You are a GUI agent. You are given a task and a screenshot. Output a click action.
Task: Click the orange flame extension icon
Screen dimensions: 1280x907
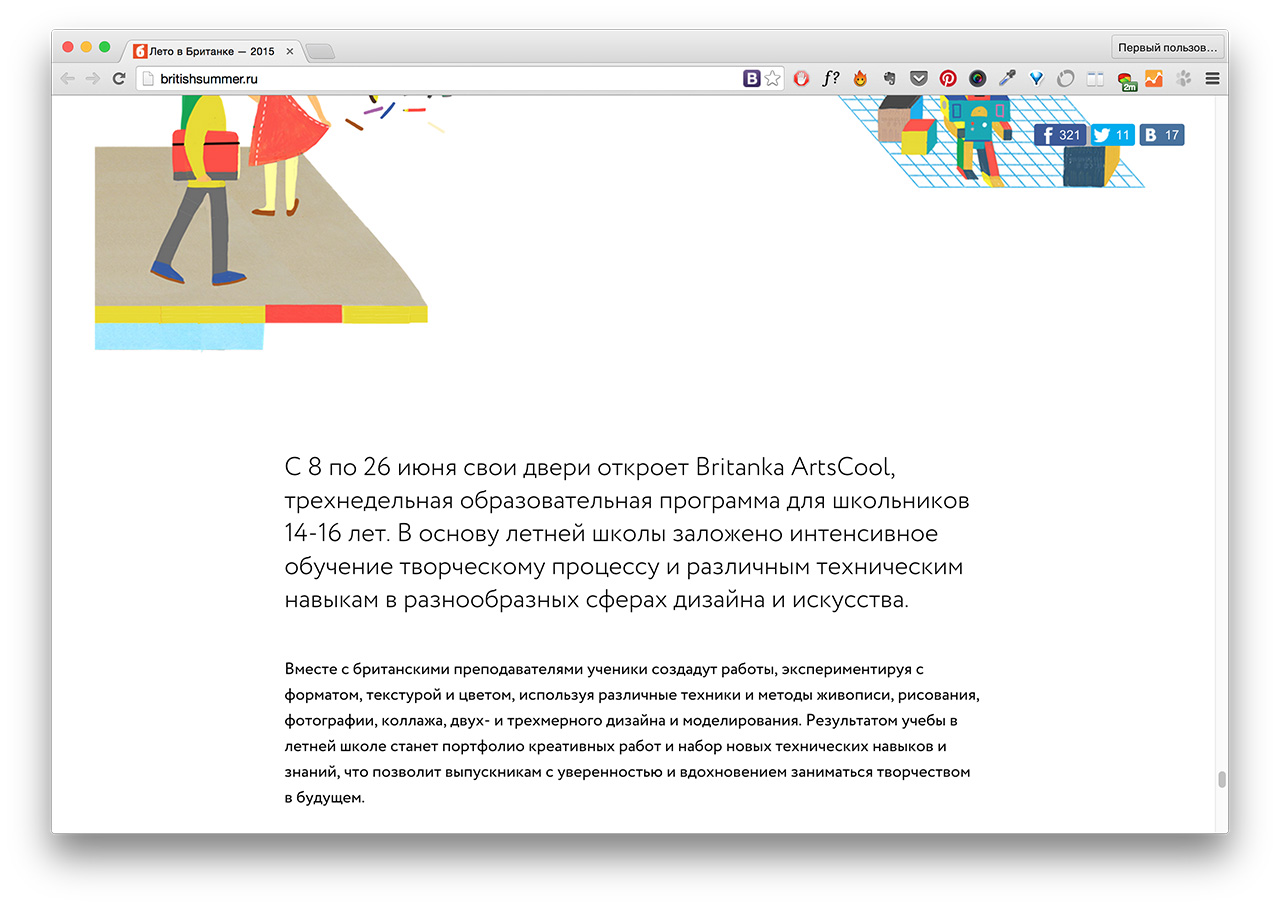click(x=859, y=78)
